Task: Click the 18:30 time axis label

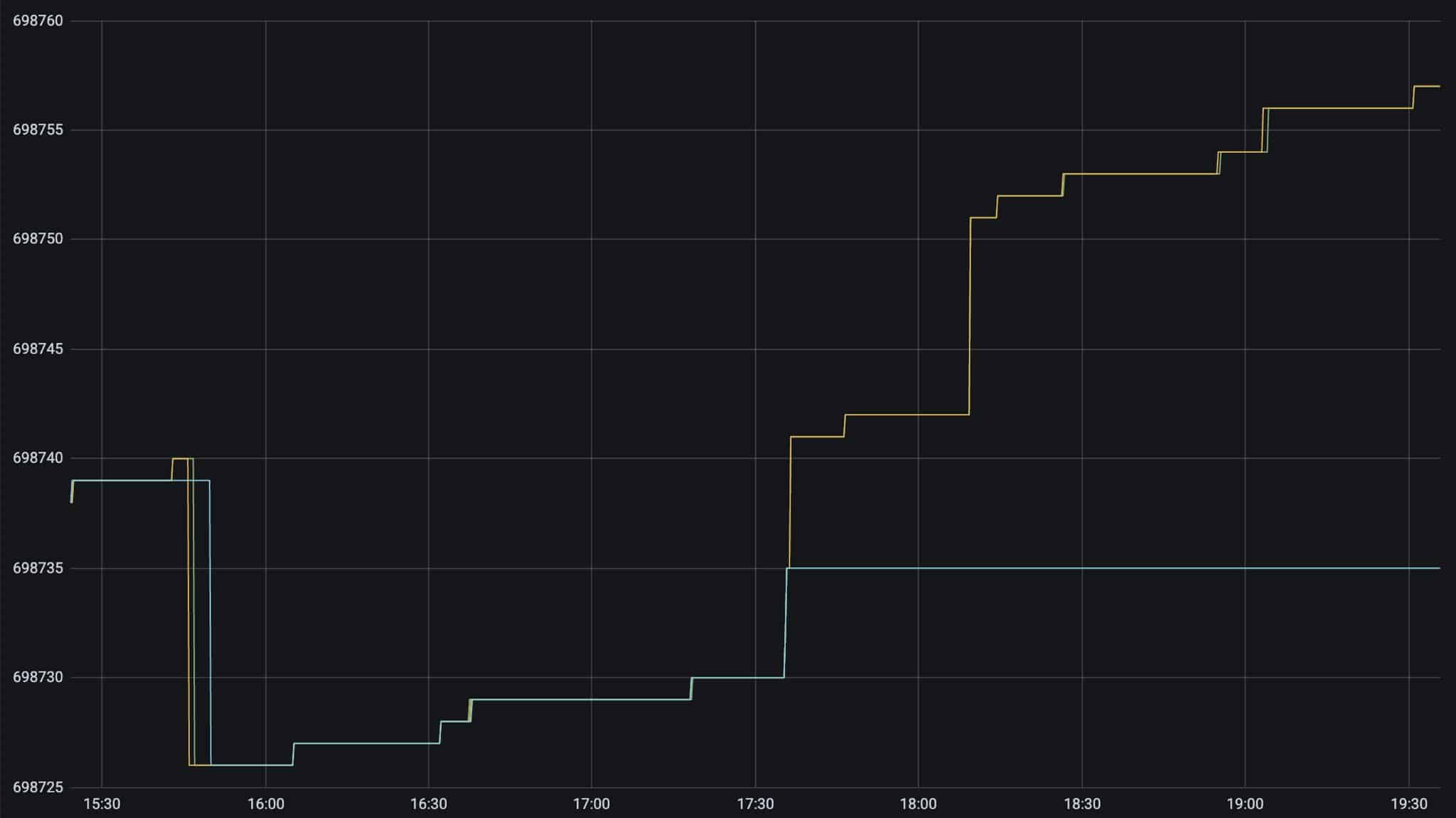Action: pos(1081,804)
